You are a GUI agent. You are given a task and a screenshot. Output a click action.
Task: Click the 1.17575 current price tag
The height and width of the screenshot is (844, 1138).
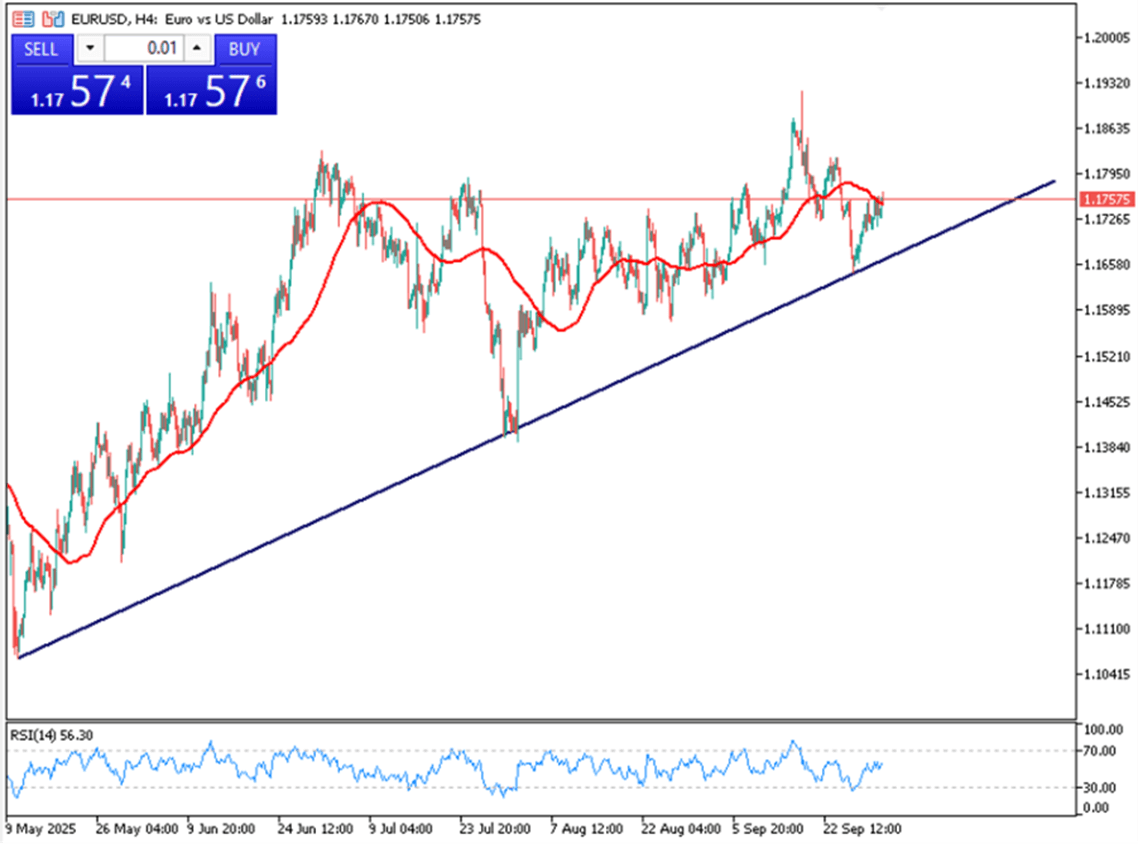point(1105,200)
